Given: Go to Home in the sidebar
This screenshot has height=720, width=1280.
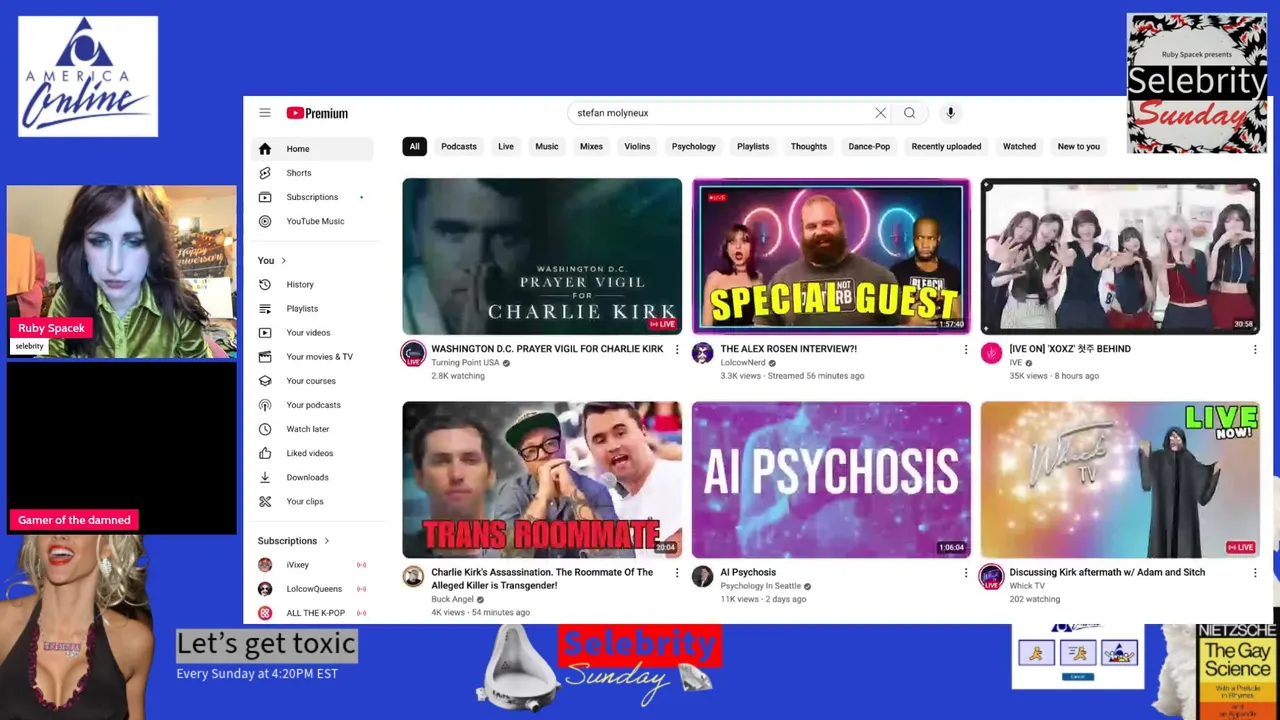Looking at the screenshot, I should (x=312, y=149).
